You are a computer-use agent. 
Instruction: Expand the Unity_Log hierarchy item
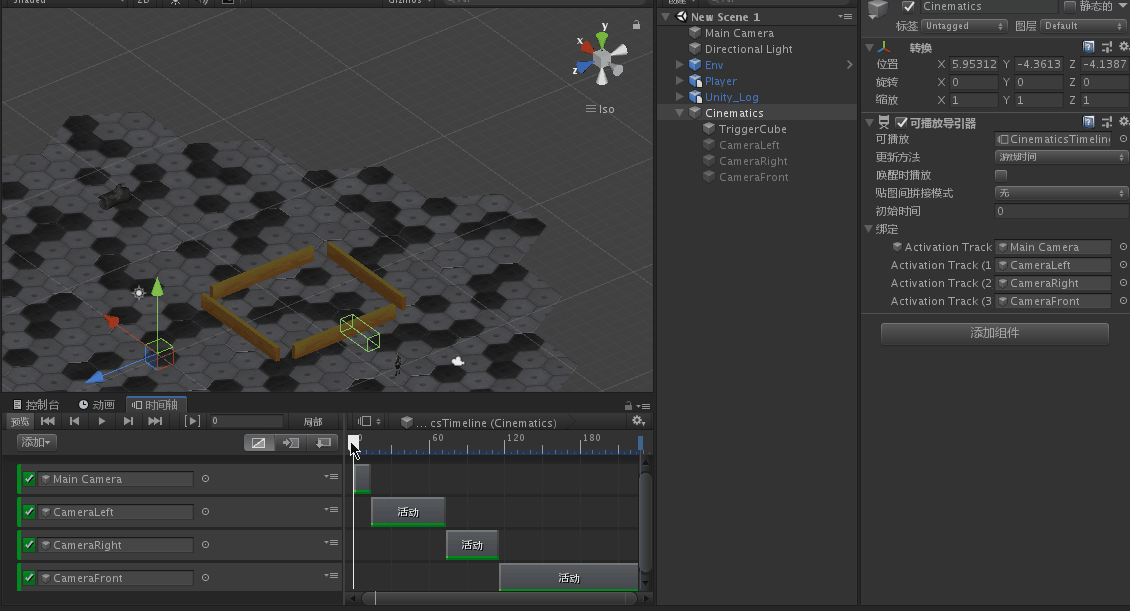(680, 97)
